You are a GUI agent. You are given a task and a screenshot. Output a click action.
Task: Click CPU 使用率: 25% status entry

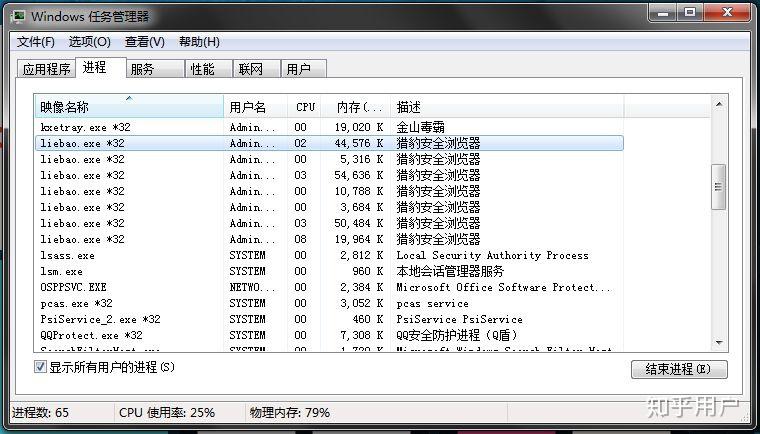(x=167, y=413)
